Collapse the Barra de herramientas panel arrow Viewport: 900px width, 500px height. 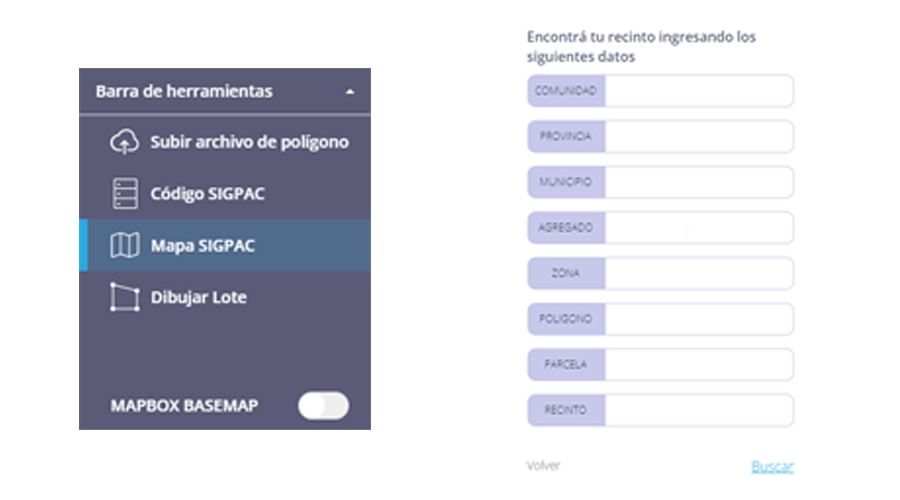(x=350, y=92)
